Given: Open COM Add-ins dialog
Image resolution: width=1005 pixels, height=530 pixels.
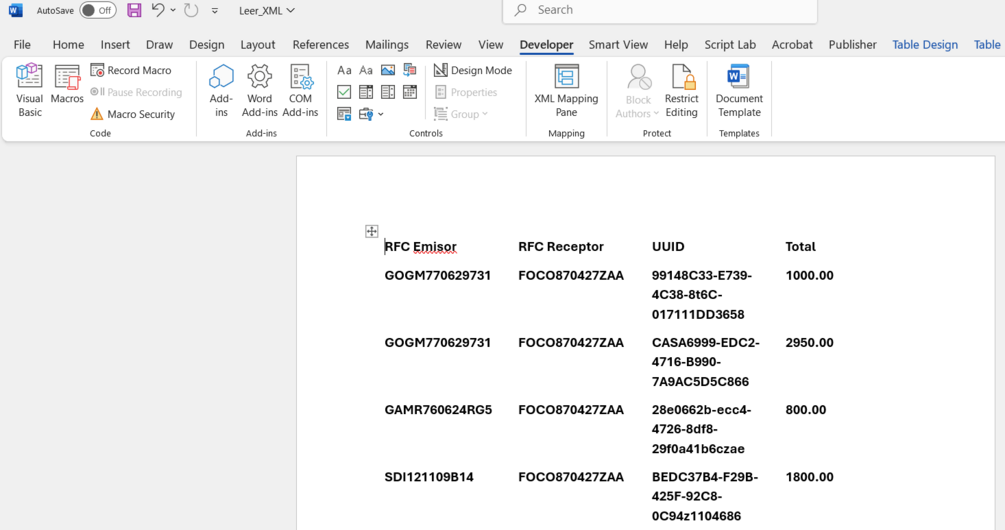Looking at the screenshot, I should [300, 91].
